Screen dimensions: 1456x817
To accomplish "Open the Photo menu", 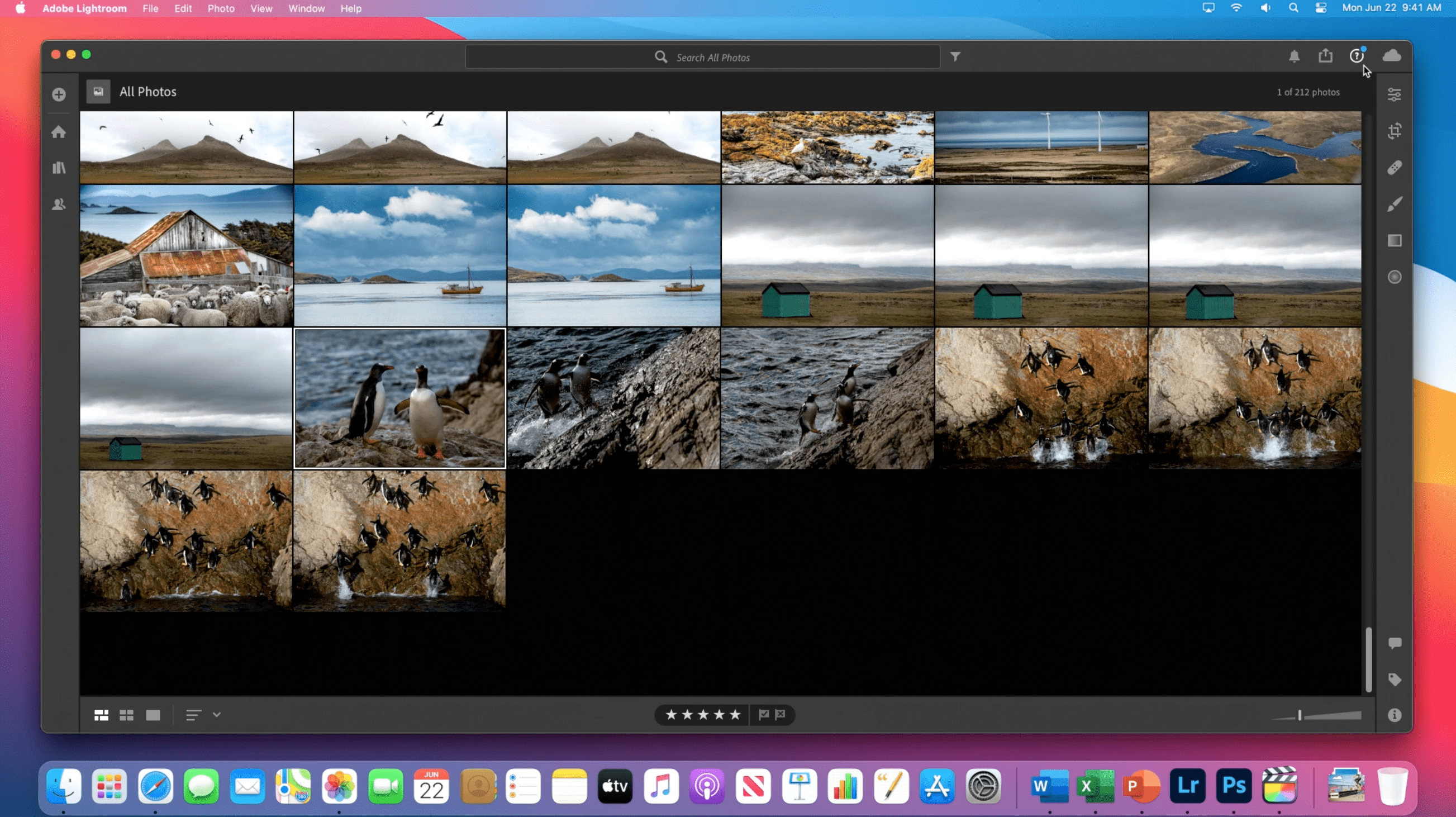I will click(x=221, y=8).
